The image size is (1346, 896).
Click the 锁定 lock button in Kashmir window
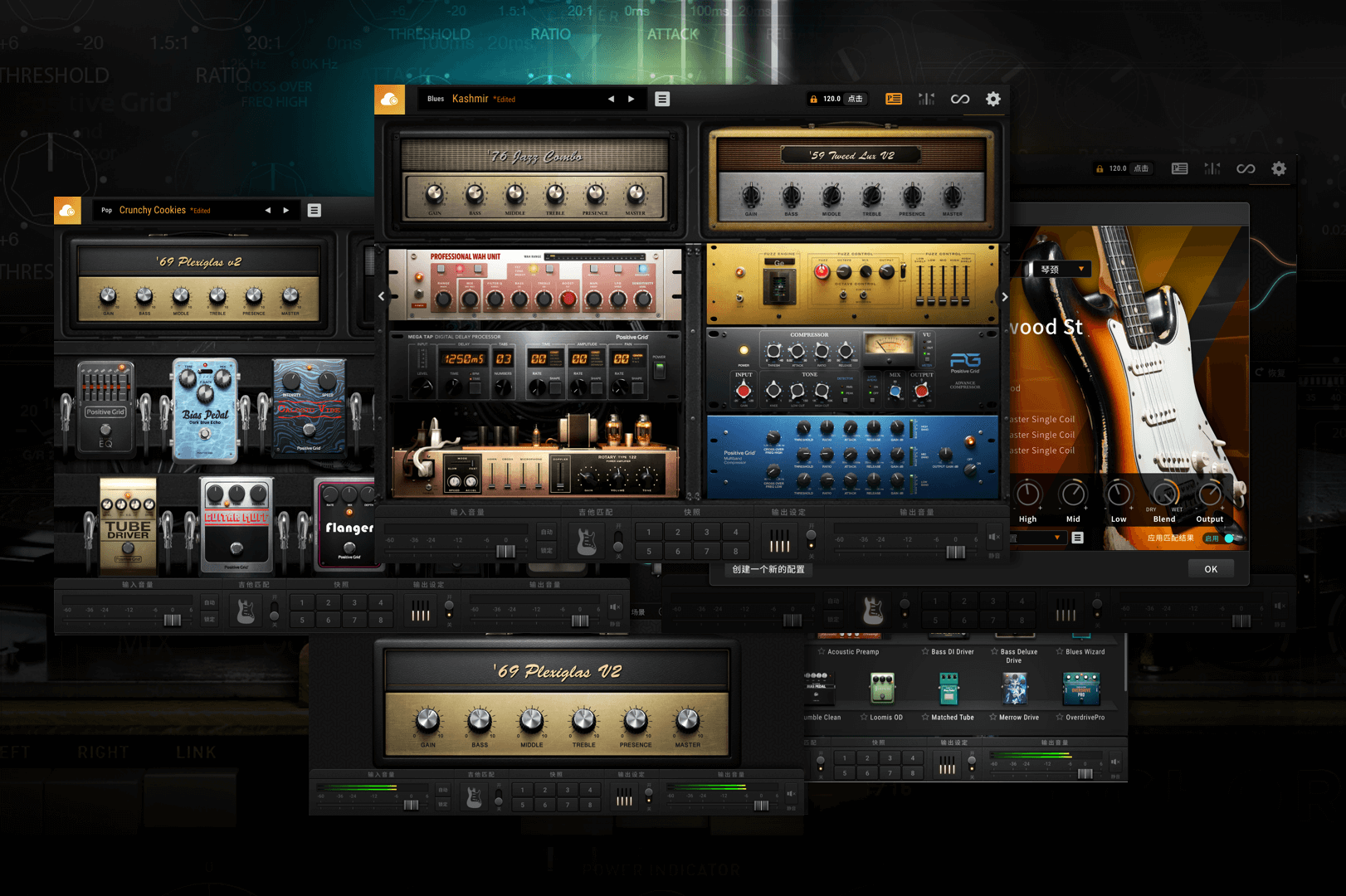click(x=546, y=550)
